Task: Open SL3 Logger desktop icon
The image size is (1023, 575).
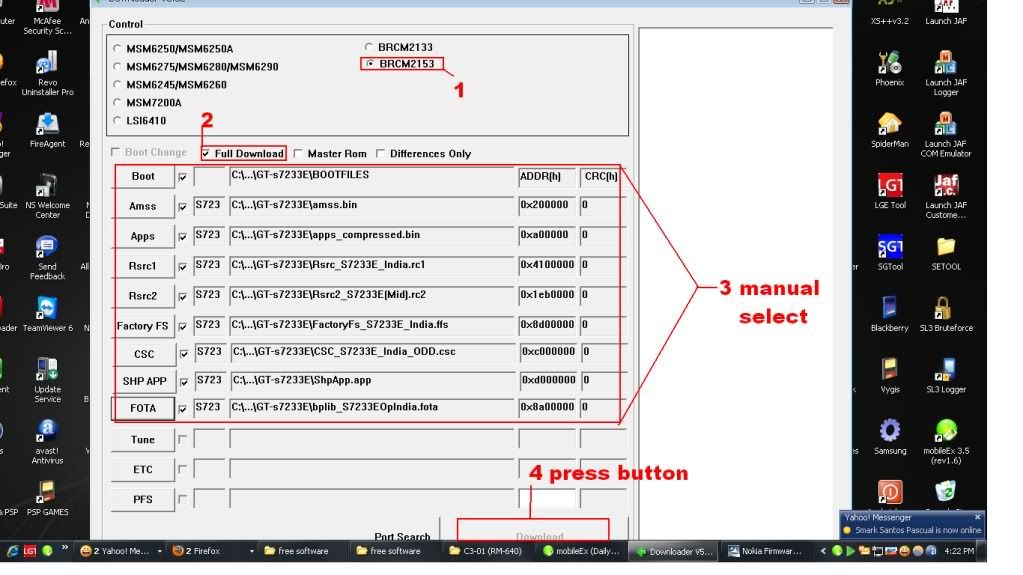Action: pos(945,375)
